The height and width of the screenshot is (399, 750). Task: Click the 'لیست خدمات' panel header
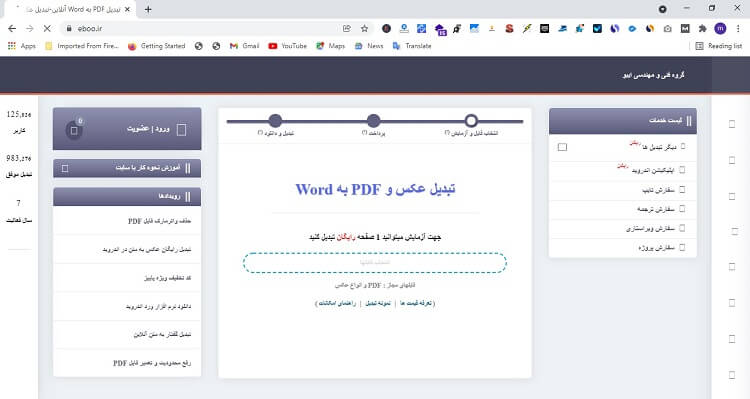pyautogui.click(x=623, y=121)
